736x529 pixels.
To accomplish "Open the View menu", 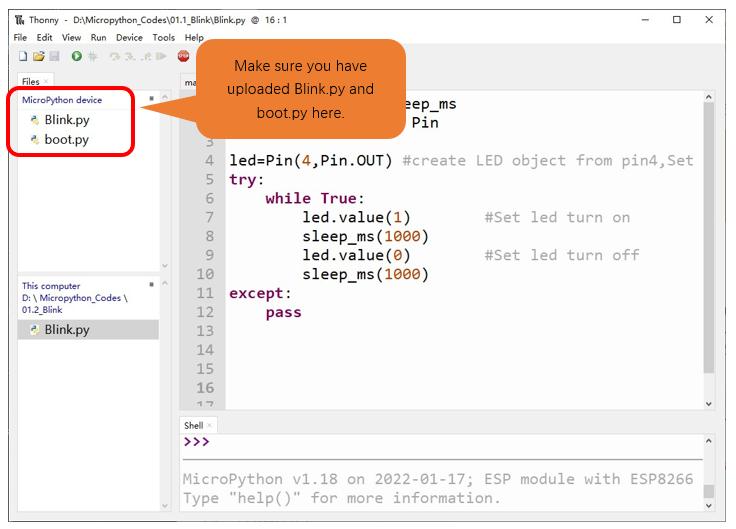I will pyautogui.click(x=71, y=38).
